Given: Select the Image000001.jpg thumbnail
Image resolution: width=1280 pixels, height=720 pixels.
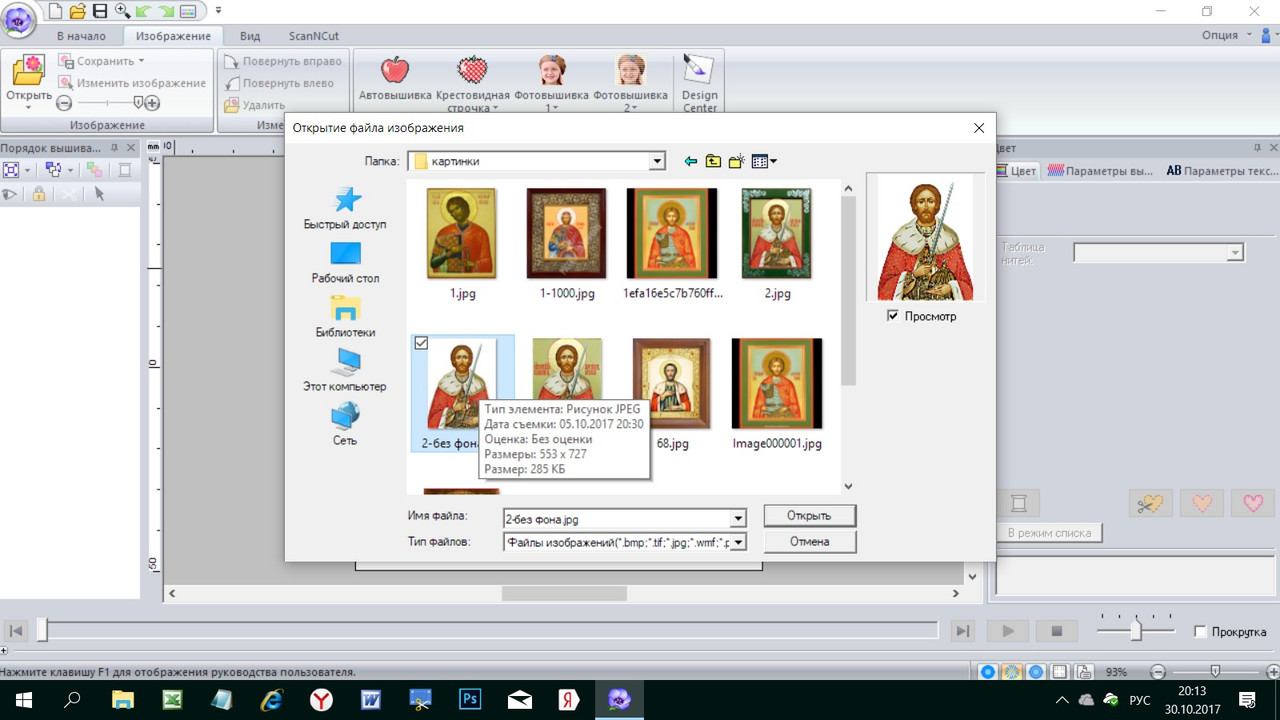Looking at the screenshot, I should pyautogui.click(x=777, y=393).
